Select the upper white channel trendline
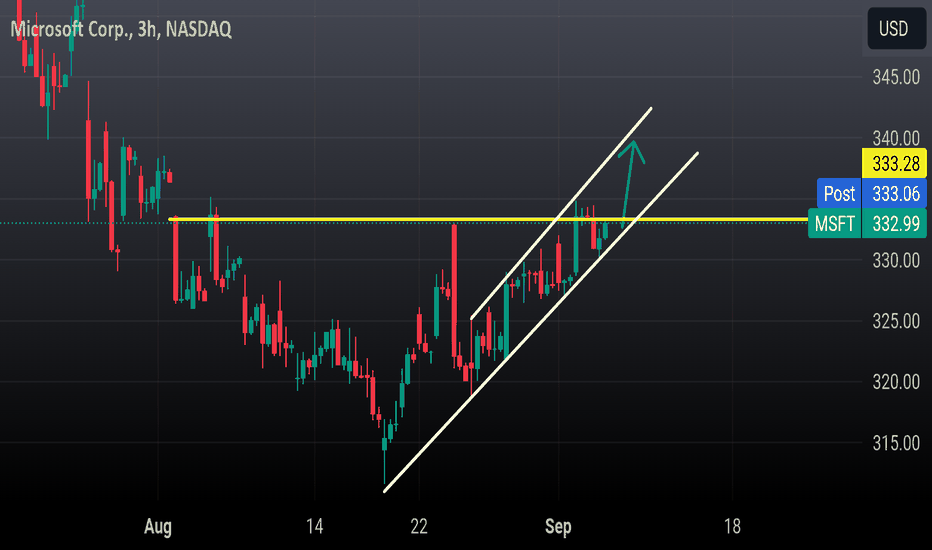The image size is (932, 550). click(x=561, y=213)
